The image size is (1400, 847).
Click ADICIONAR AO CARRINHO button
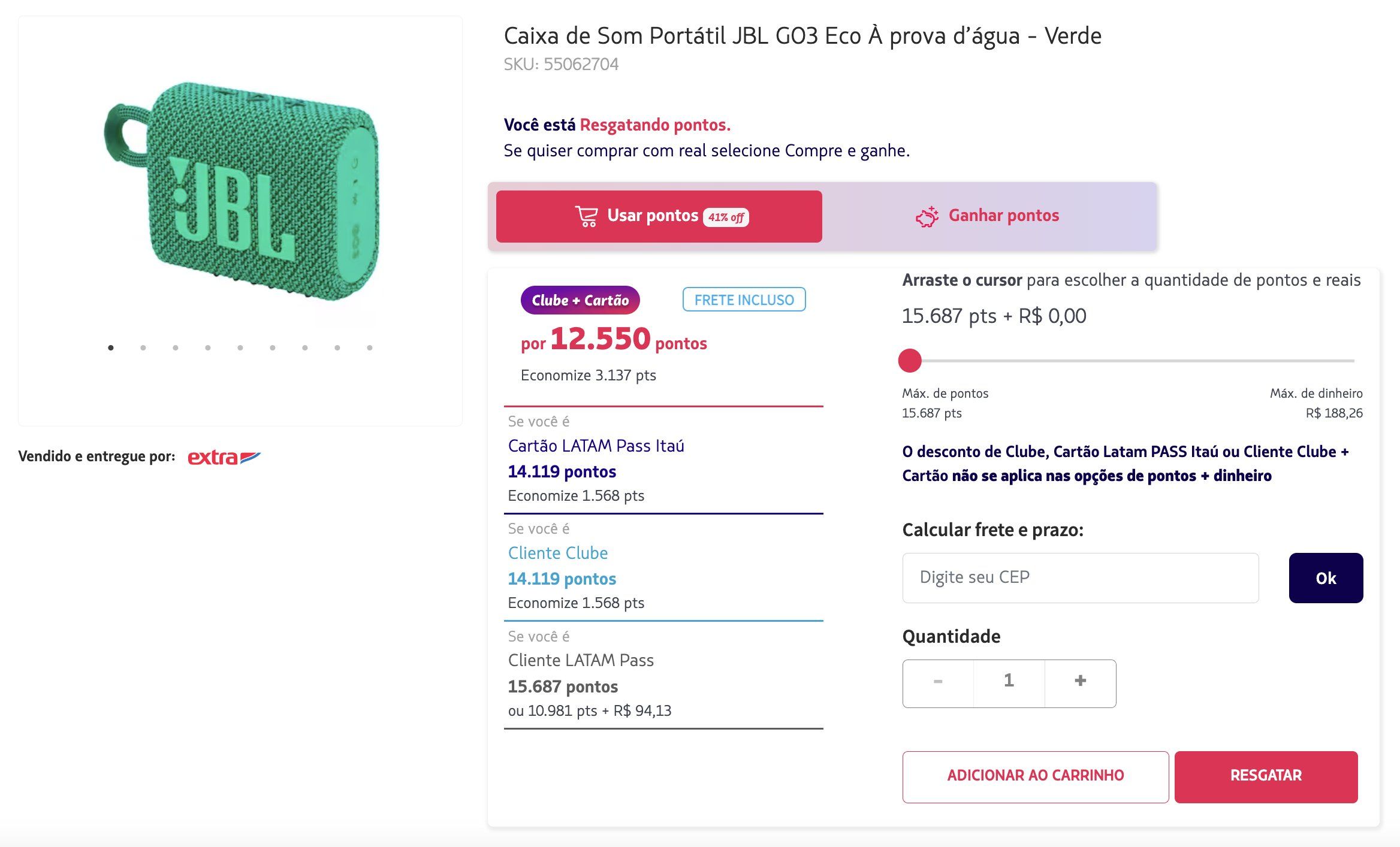coord(1036,776)
